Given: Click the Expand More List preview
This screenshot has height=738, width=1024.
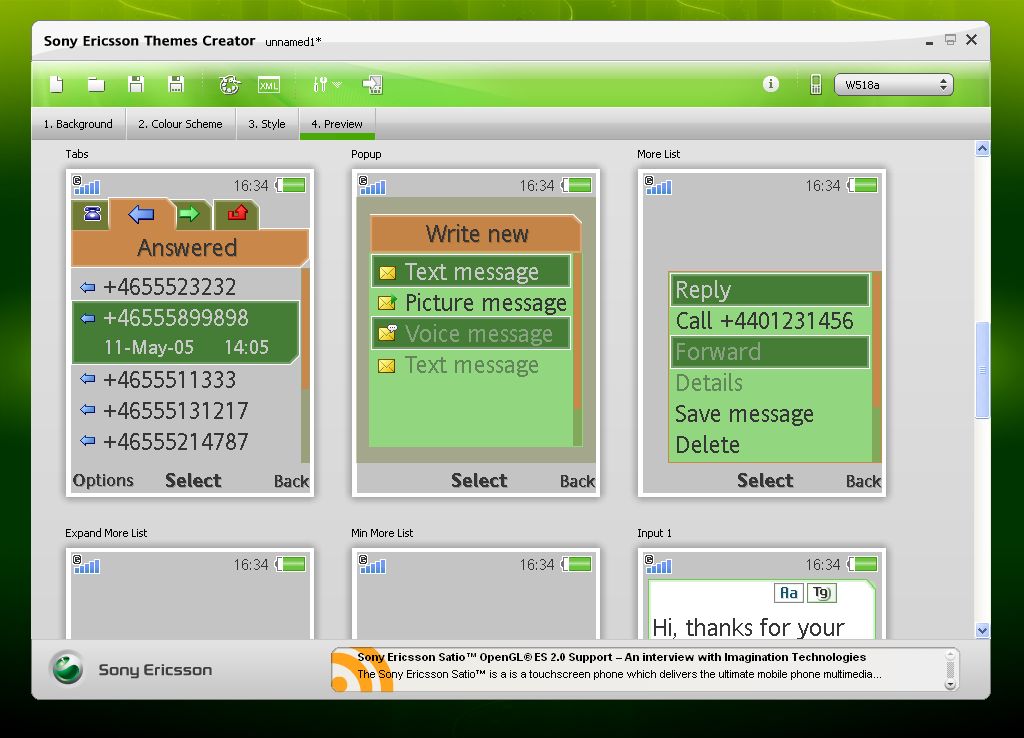Looking at the screenshot, I should coord(190,594).
